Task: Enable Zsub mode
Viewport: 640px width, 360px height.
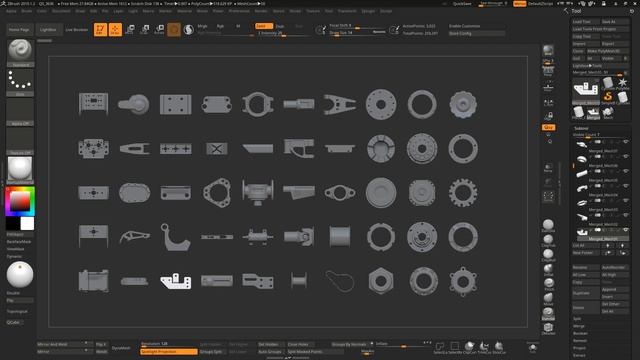Action: (x=280, y=26)
